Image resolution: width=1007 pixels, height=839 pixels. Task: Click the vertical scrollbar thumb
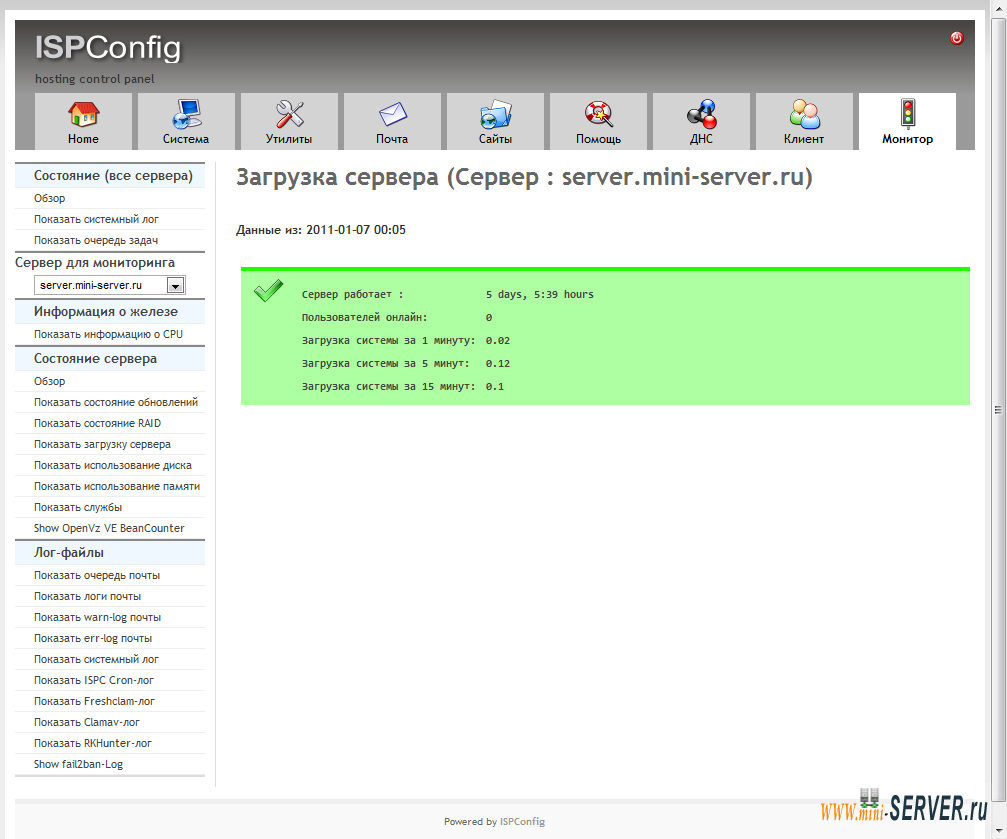998,409
